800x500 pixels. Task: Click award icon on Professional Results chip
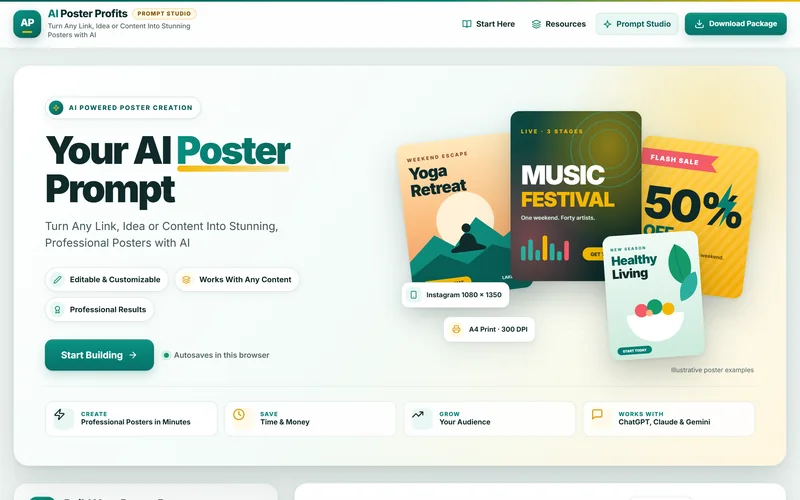tap(58, 310)
